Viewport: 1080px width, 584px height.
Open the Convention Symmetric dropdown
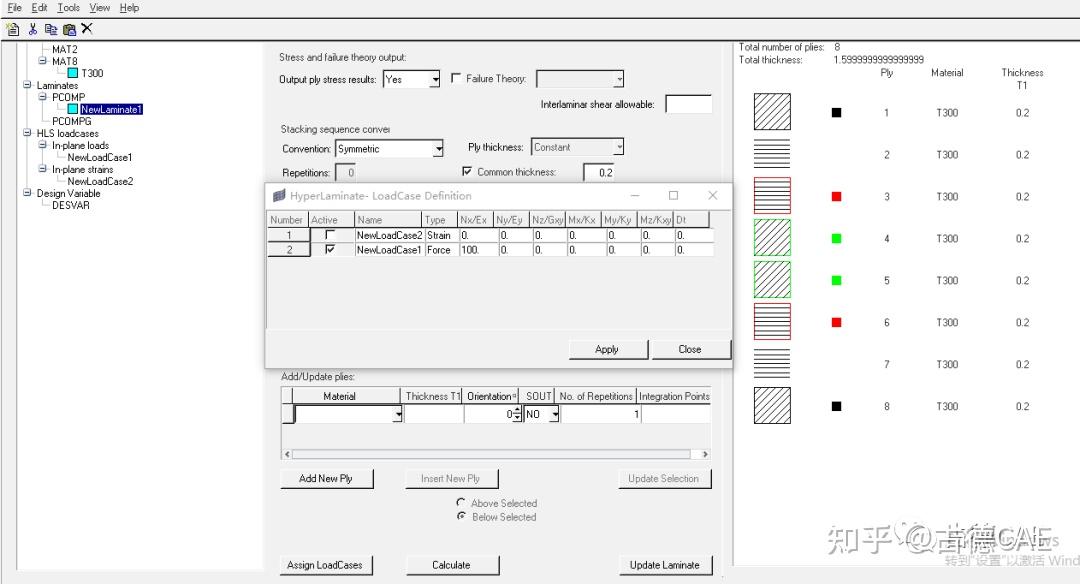[x=438, y=149]
